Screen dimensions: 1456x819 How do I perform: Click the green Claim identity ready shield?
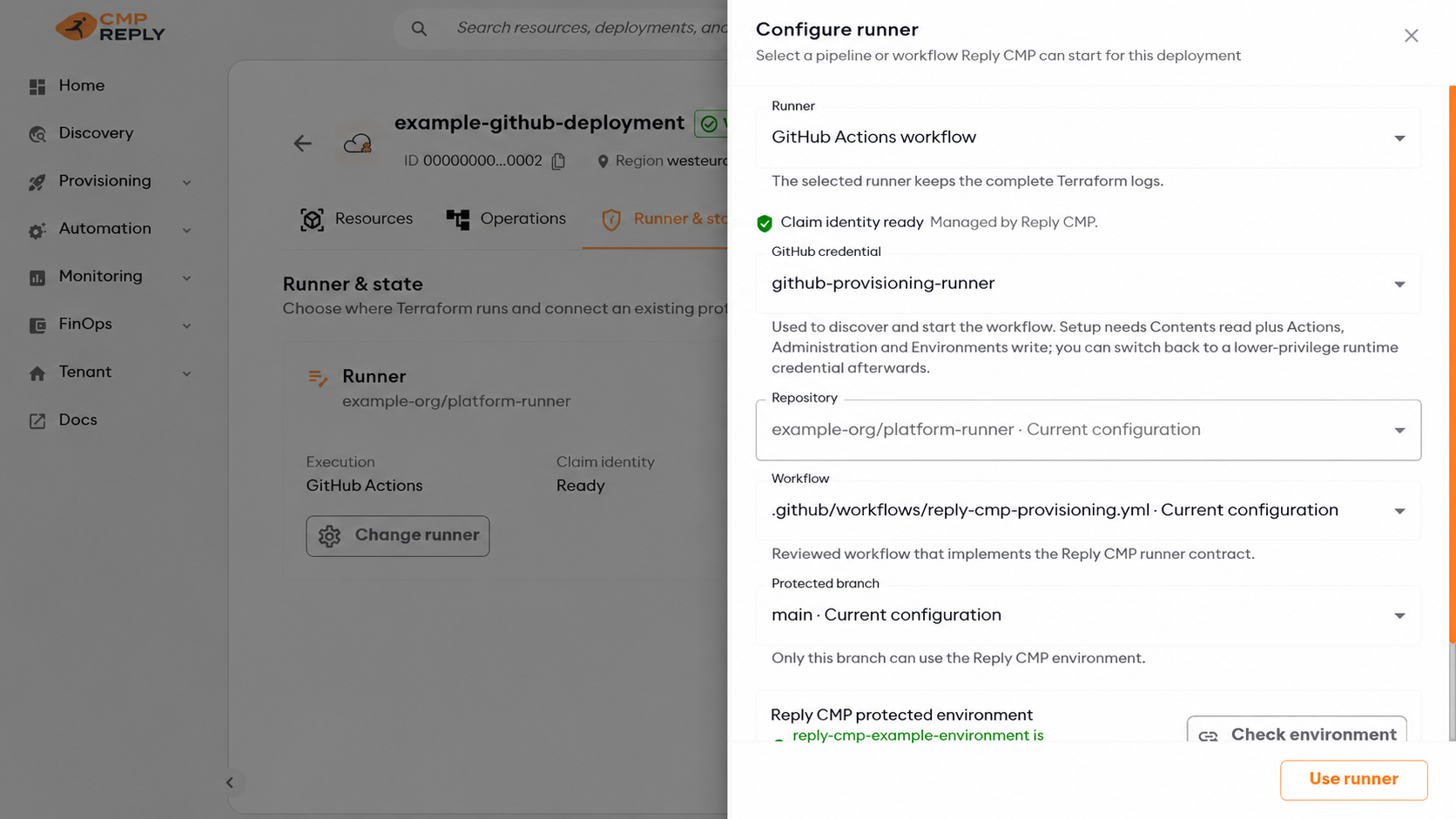point(765,224)
